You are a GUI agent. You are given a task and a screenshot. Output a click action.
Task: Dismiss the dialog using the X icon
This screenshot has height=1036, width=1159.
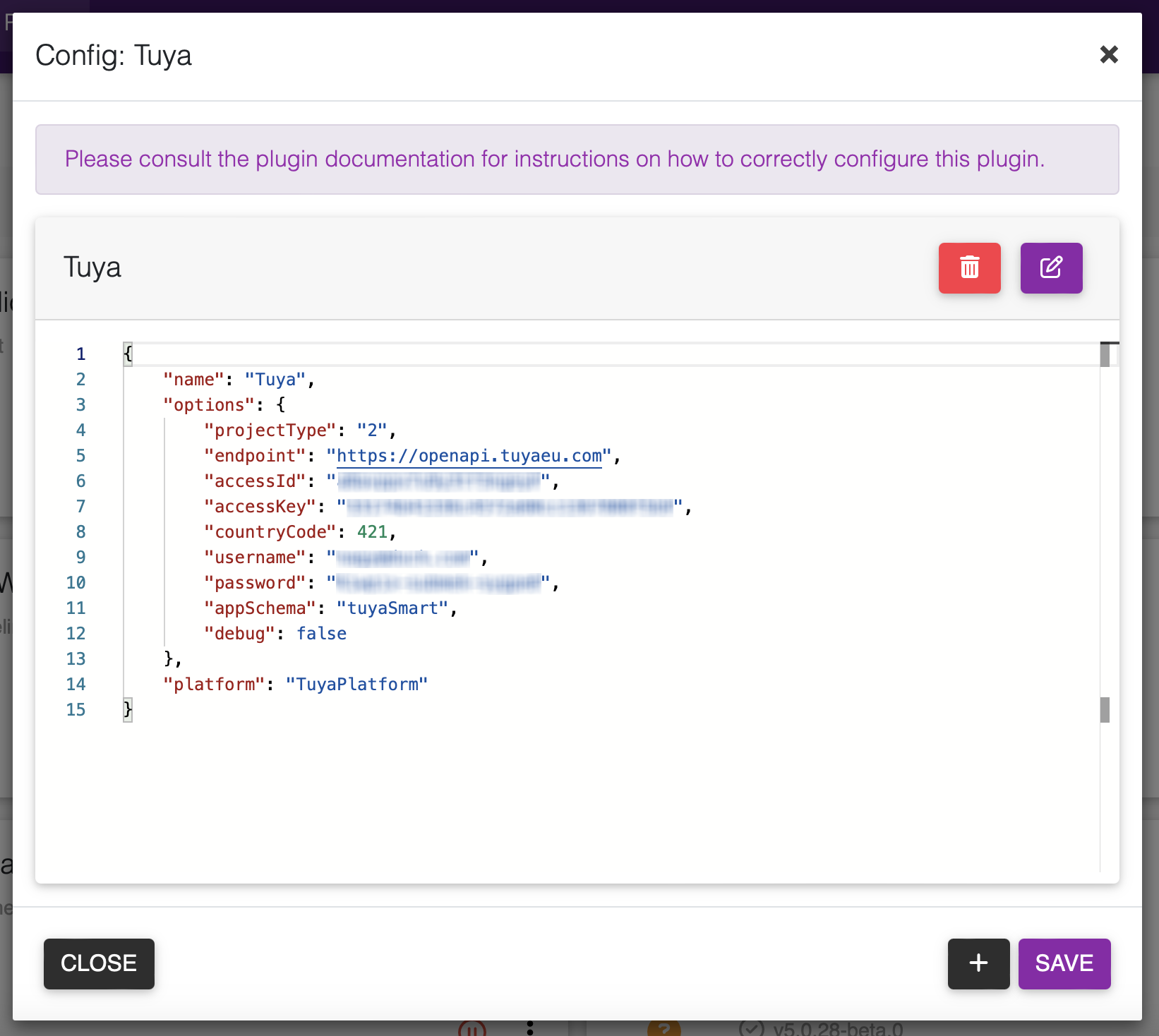[x=1109, y=55]
